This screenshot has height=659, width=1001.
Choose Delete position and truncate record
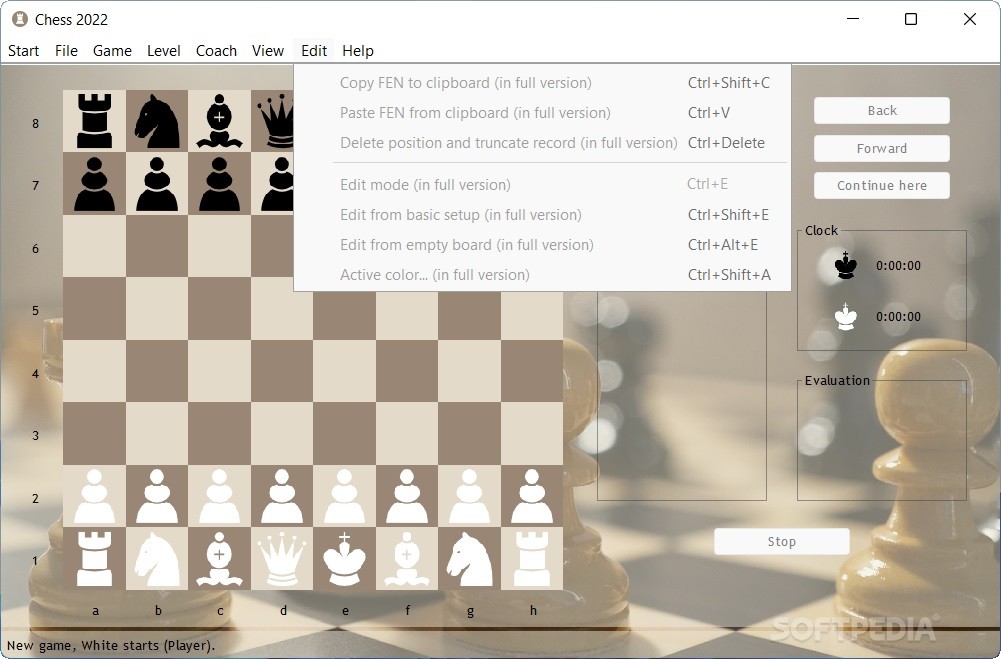coord(542,143)
